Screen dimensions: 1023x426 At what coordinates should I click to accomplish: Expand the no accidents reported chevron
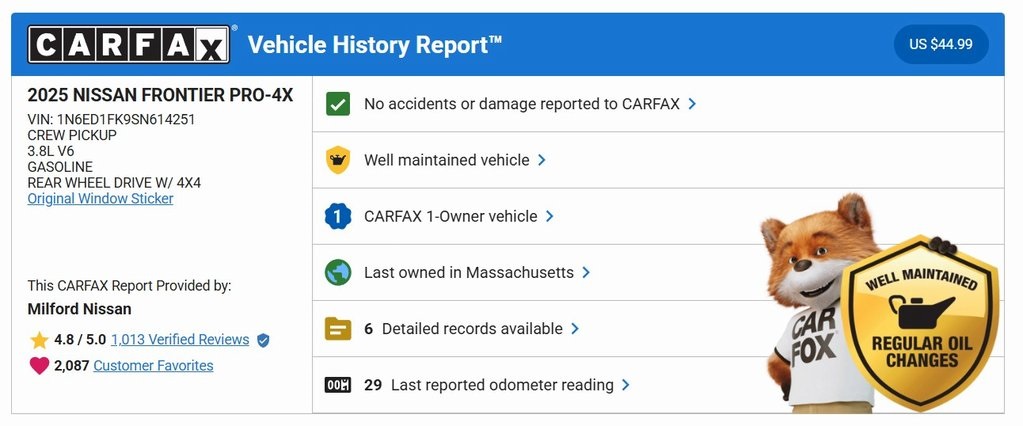pyautogui.click(x=692, y=104)
